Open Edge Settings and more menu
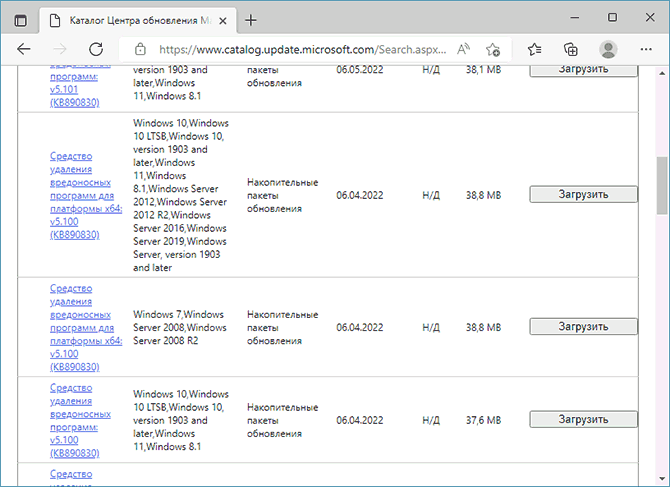The width and height of the screenshot is (670, 487). point(646,50)
